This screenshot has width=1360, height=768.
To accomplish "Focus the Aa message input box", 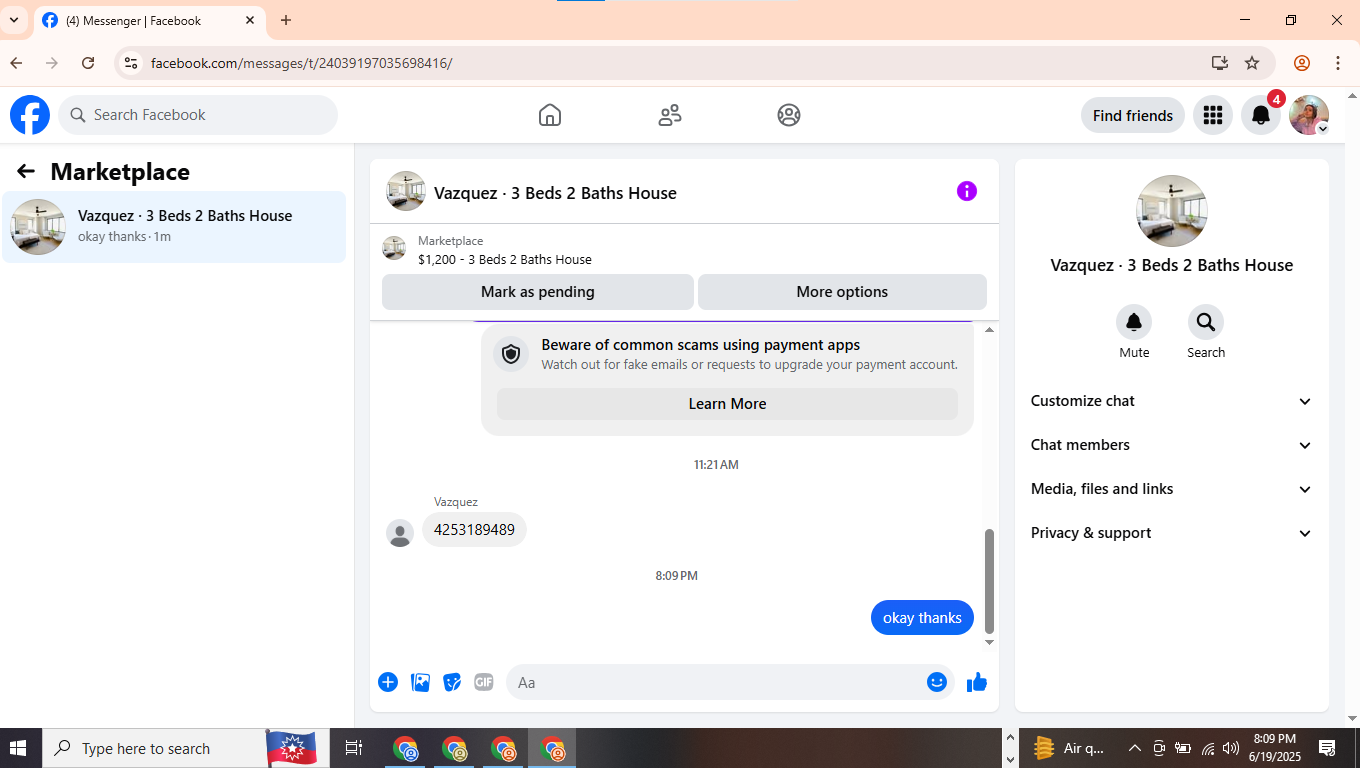I will click(716, 682).
